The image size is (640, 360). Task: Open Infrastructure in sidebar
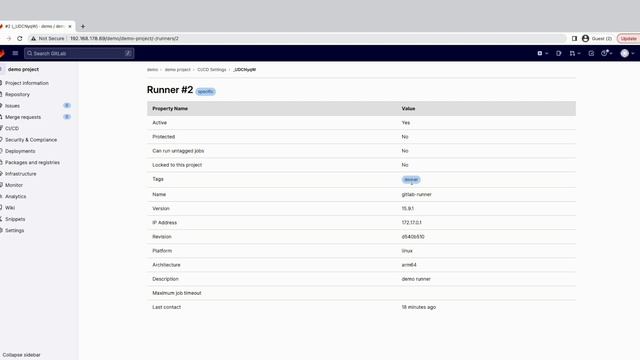pyautogui.click(x=20, y=174)
